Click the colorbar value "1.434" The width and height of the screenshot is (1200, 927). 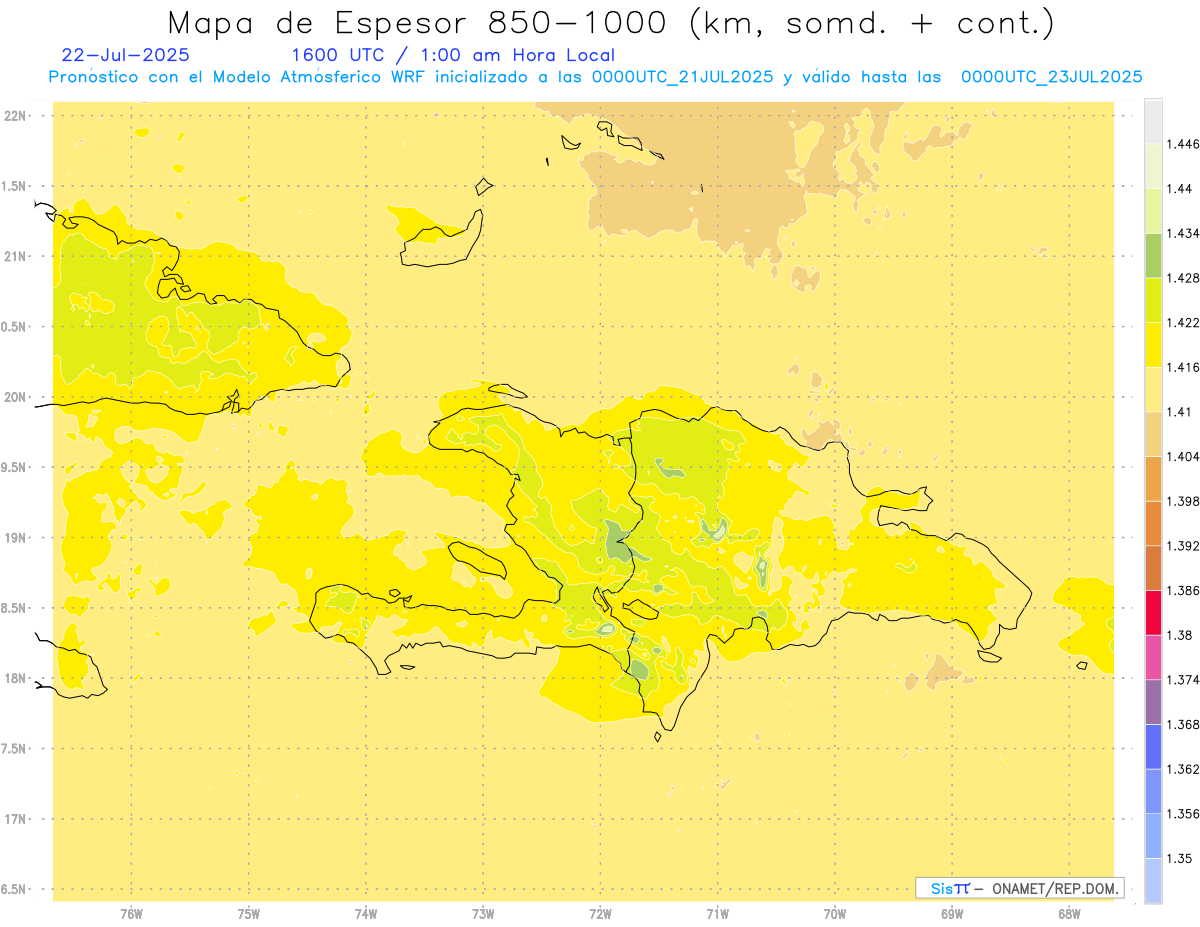tap(1183, 234)
